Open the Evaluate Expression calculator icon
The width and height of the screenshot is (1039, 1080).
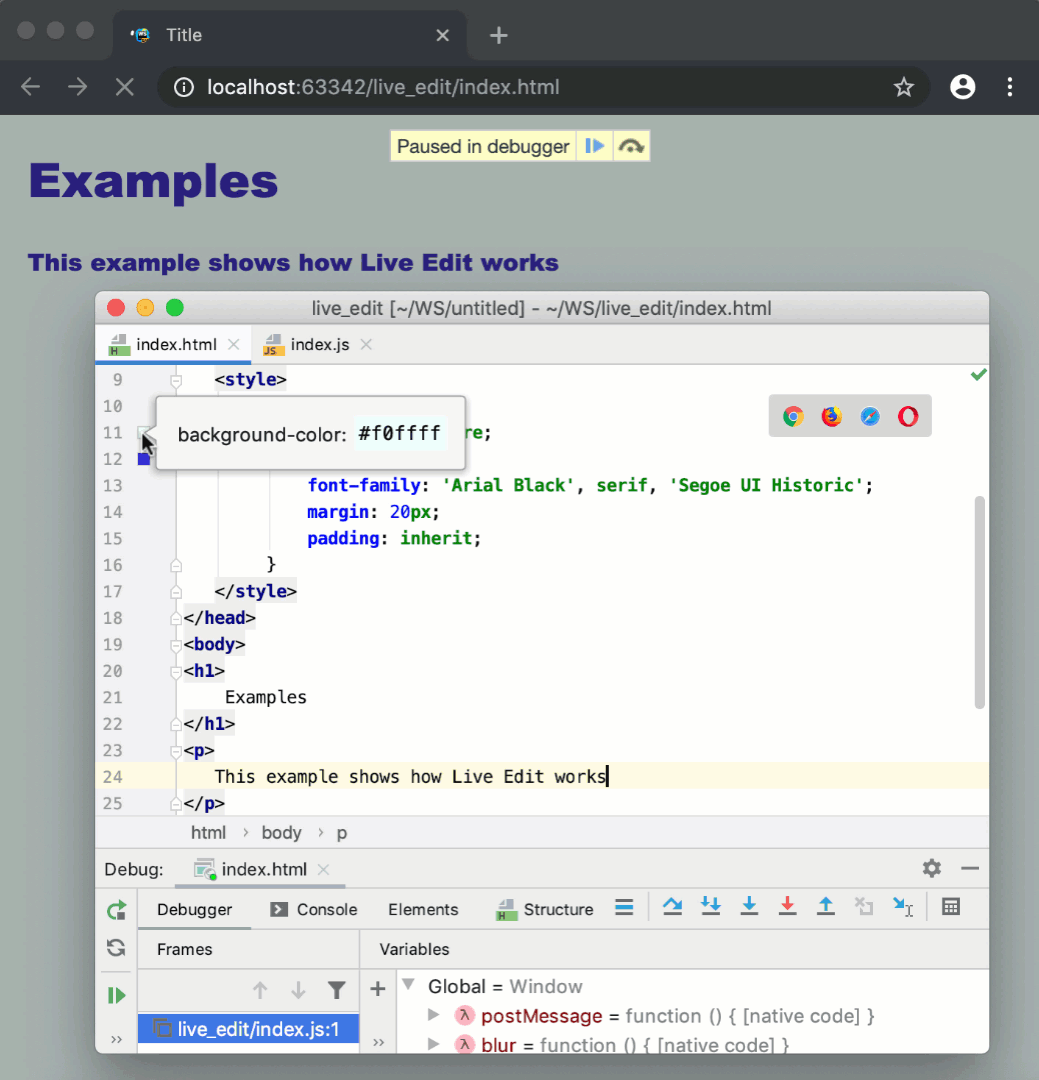(x=950, y=906)
